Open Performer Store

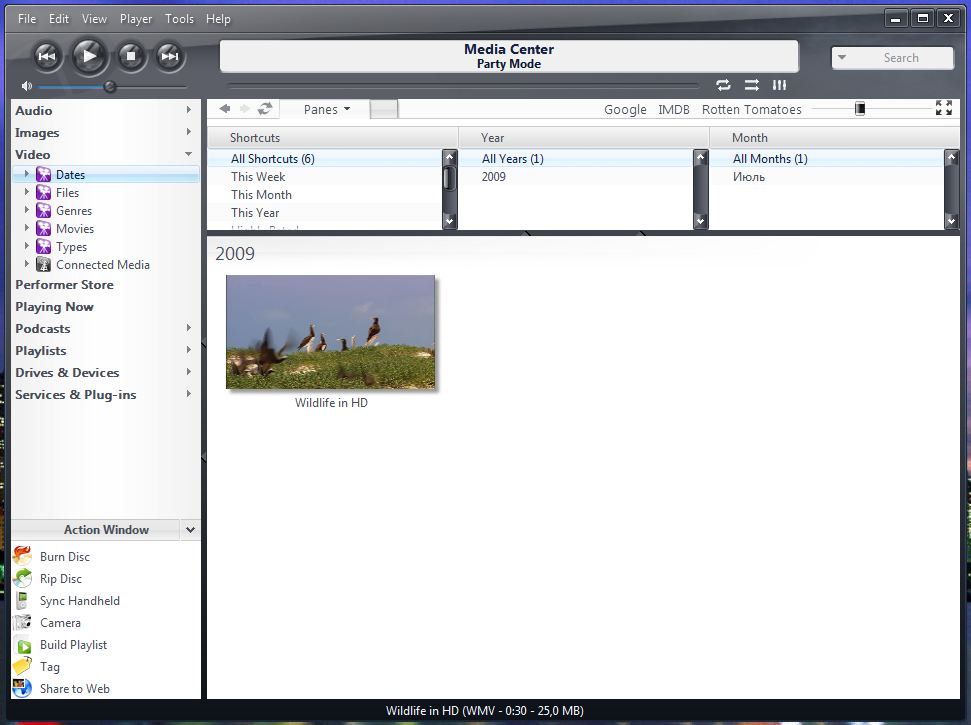click(x=64, y=285)
